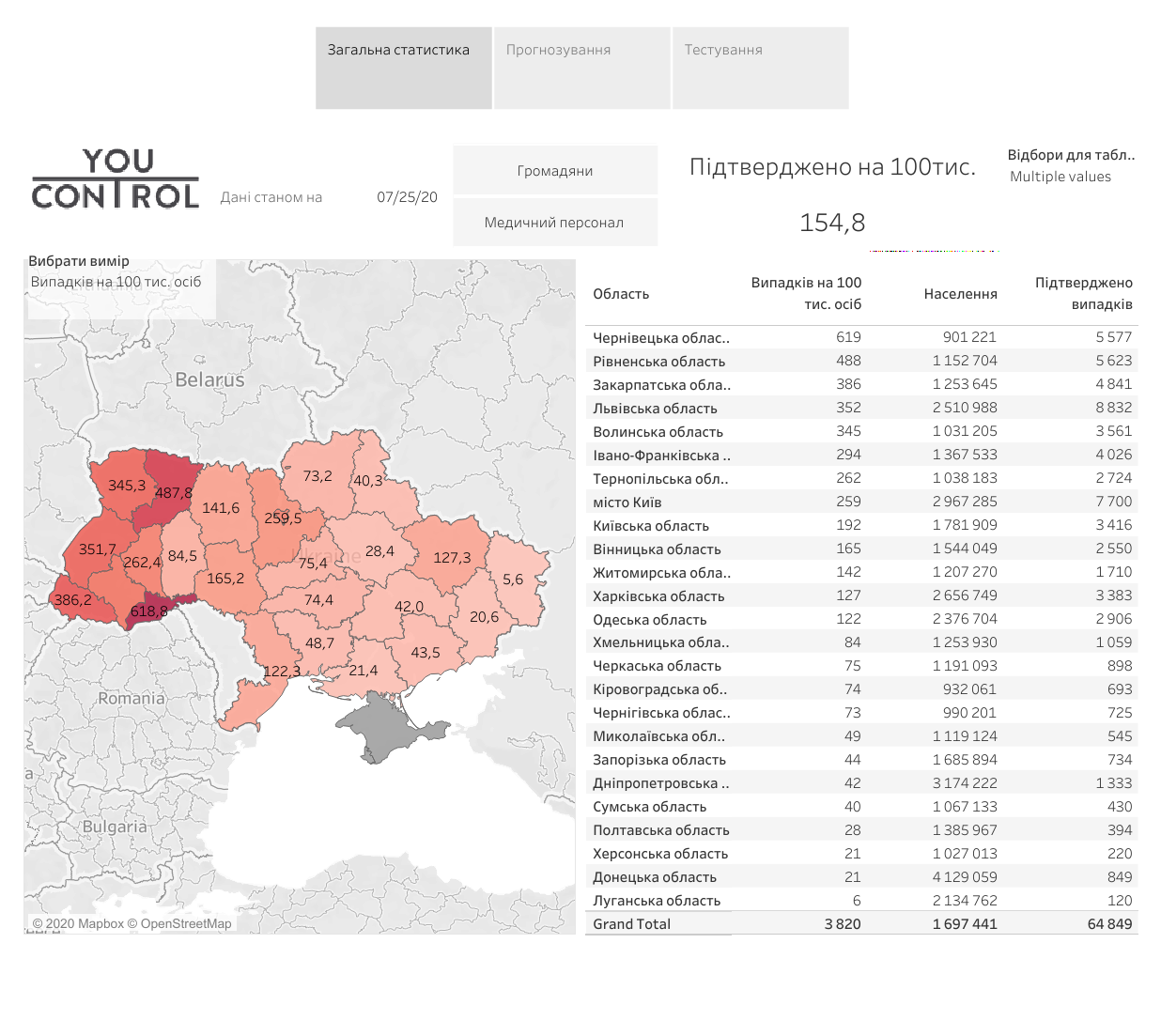Sort by Населення column header

click(x=960, y=294)
